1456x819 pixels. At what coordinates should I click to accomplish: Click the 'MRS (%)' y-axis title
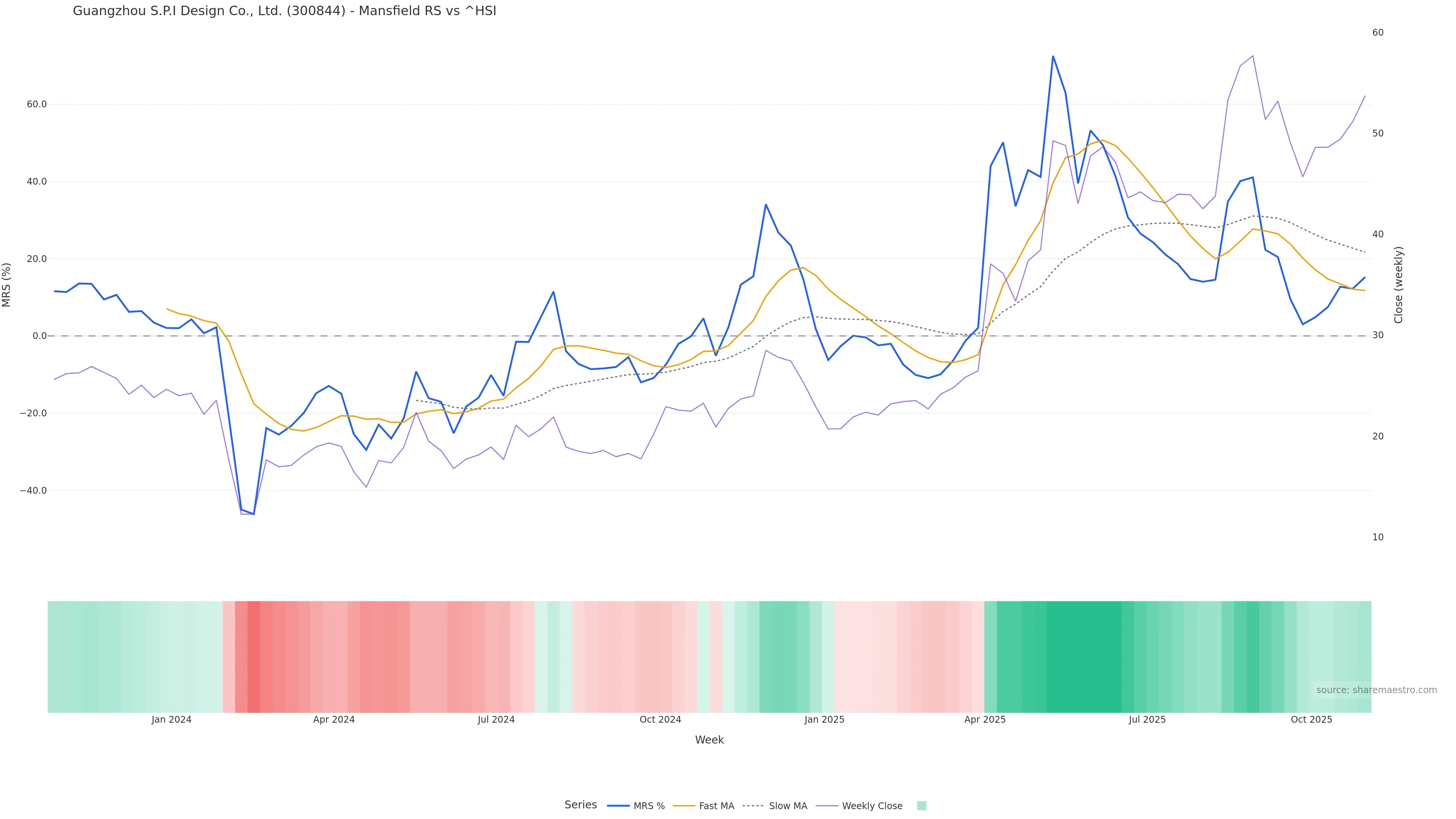[7, 284]
